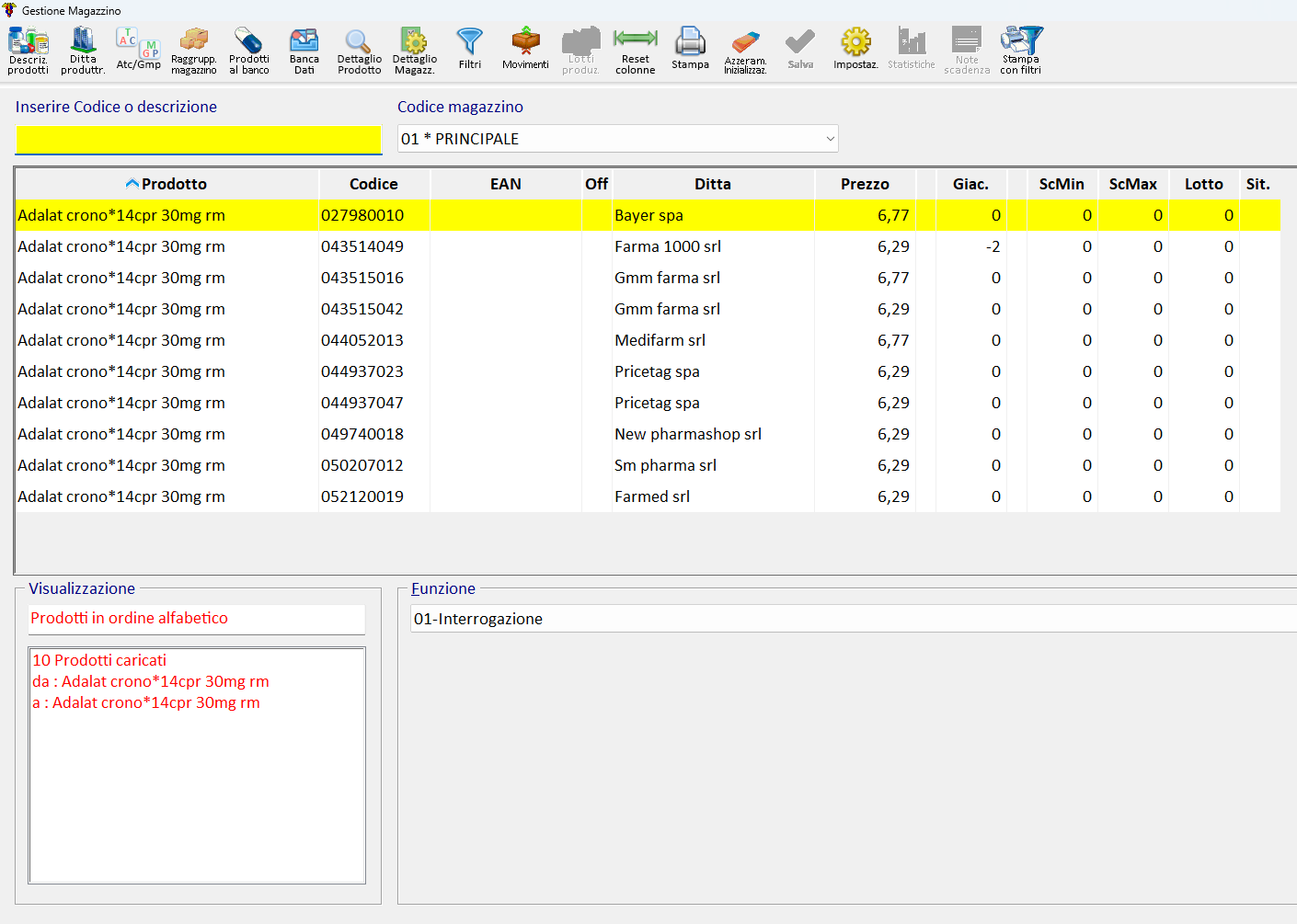
Task: Open the Movimenti icon
Action: pyautogui.click(x=525, y=51)
